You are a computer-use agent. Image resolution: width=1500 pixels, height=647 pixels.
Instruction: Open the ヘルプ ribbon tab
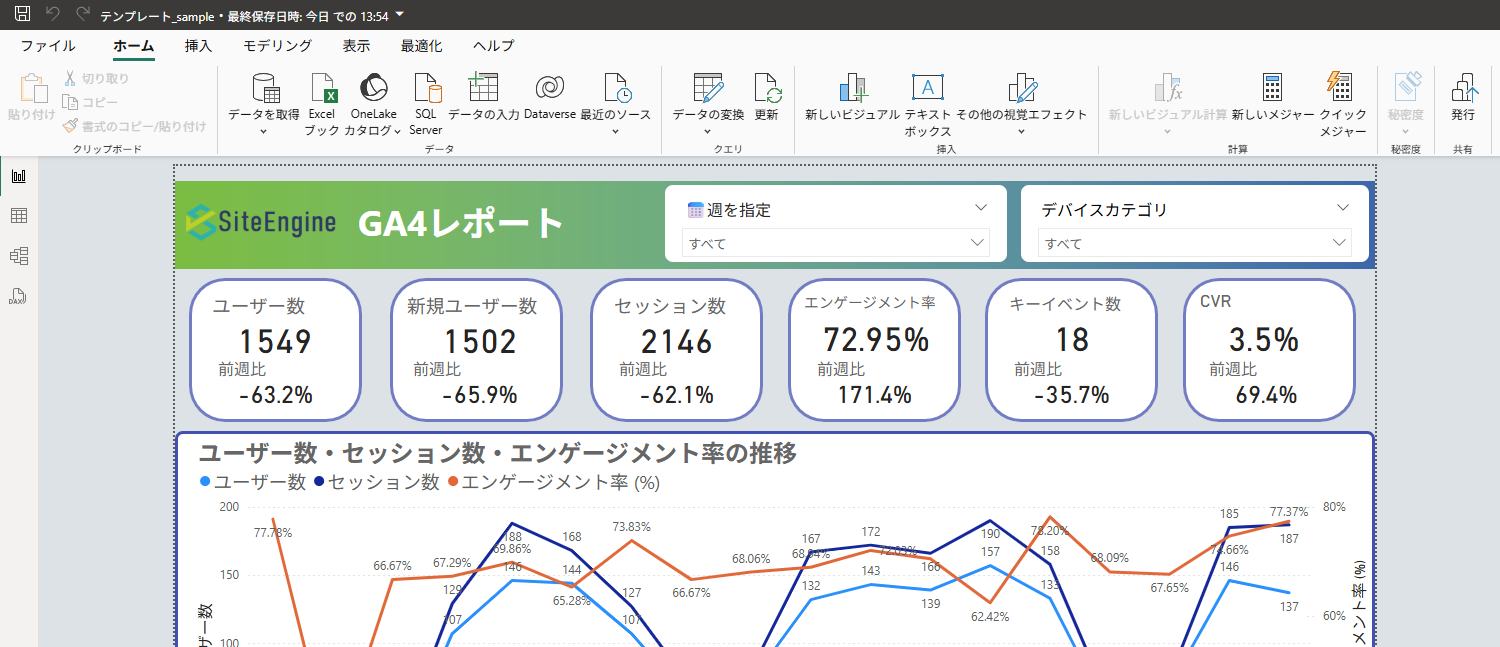[x=493, y=46]
